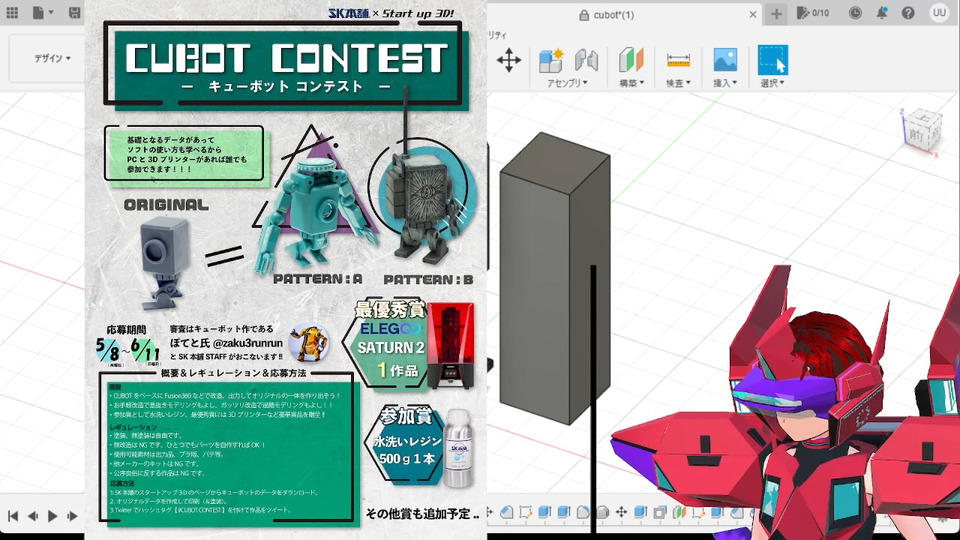Close the cubot*(1) tab
960x540 pixels.
(753, 15)
